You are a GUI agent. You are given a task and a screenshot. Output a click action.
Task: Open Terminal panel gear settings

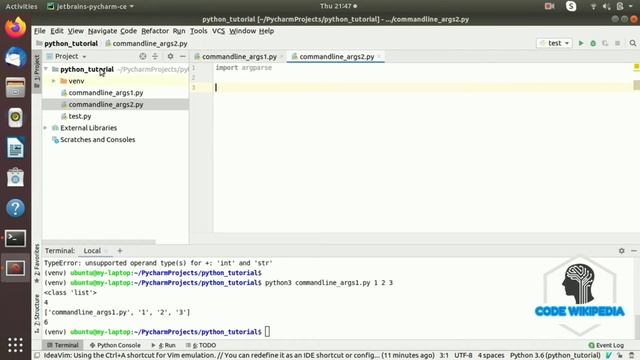[x=622, y=251]
